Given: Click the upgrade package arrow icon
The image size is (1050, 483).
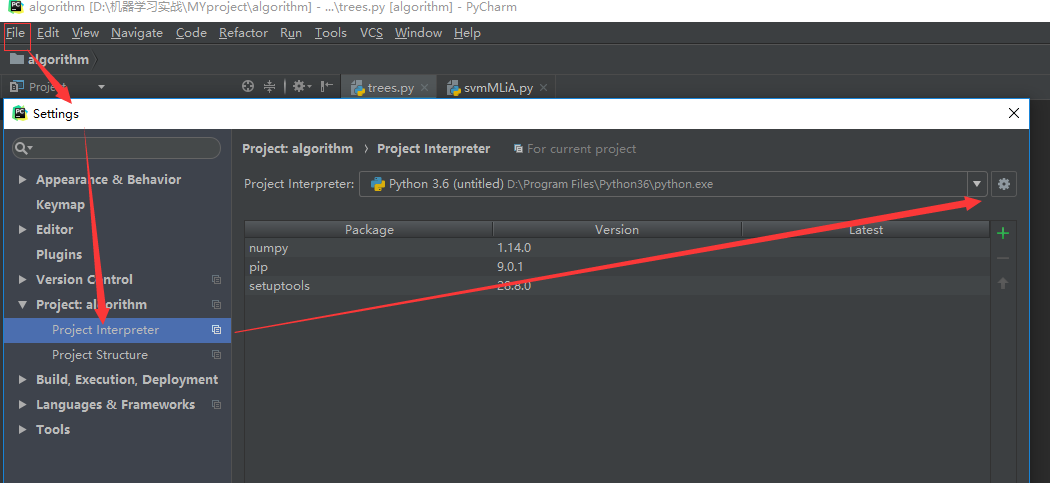Looking at the screenshot, I should pyautogui.click(x=1002, y=283).
